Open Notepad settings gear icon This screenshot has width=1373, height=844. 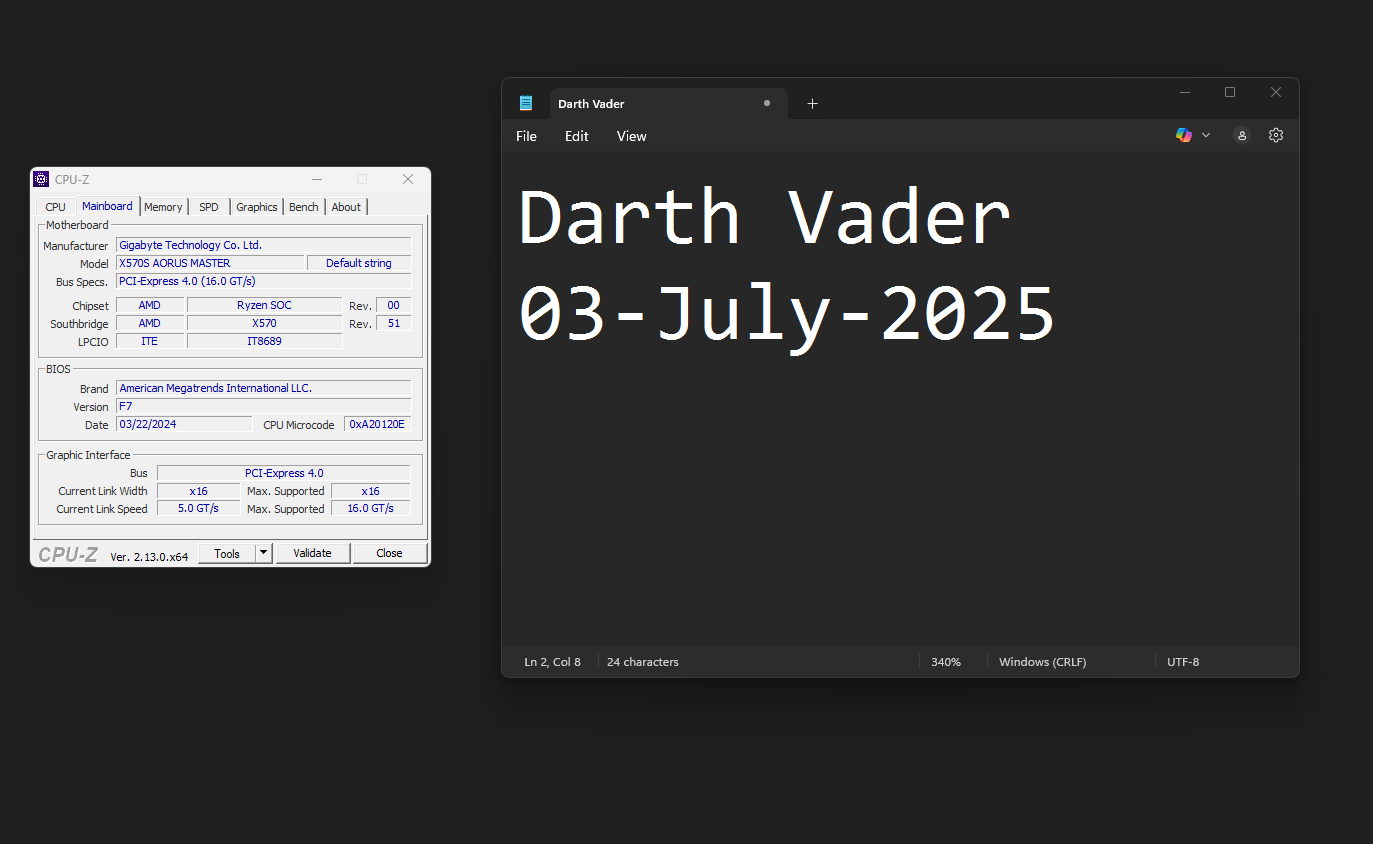(x=1276, y=135)
